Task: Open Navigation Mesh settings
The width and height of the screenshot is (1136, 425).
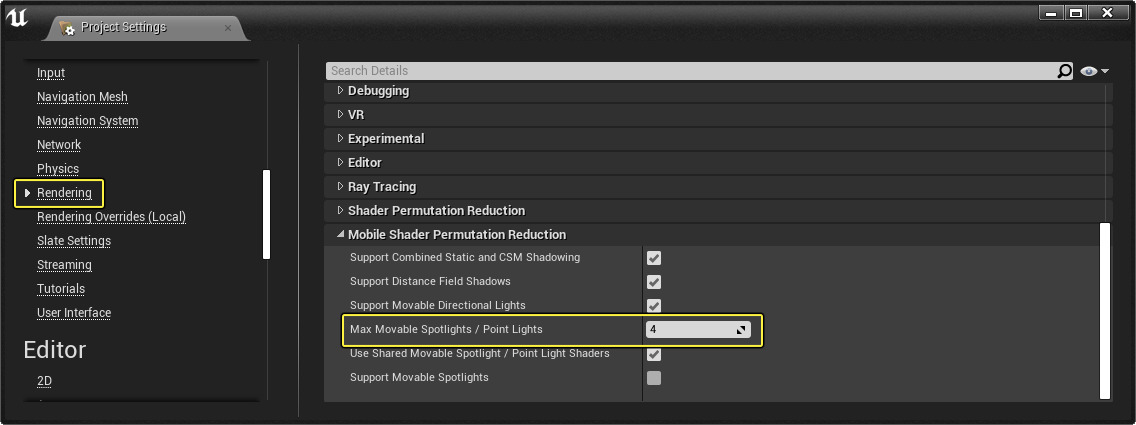Action: pos(82,97)
